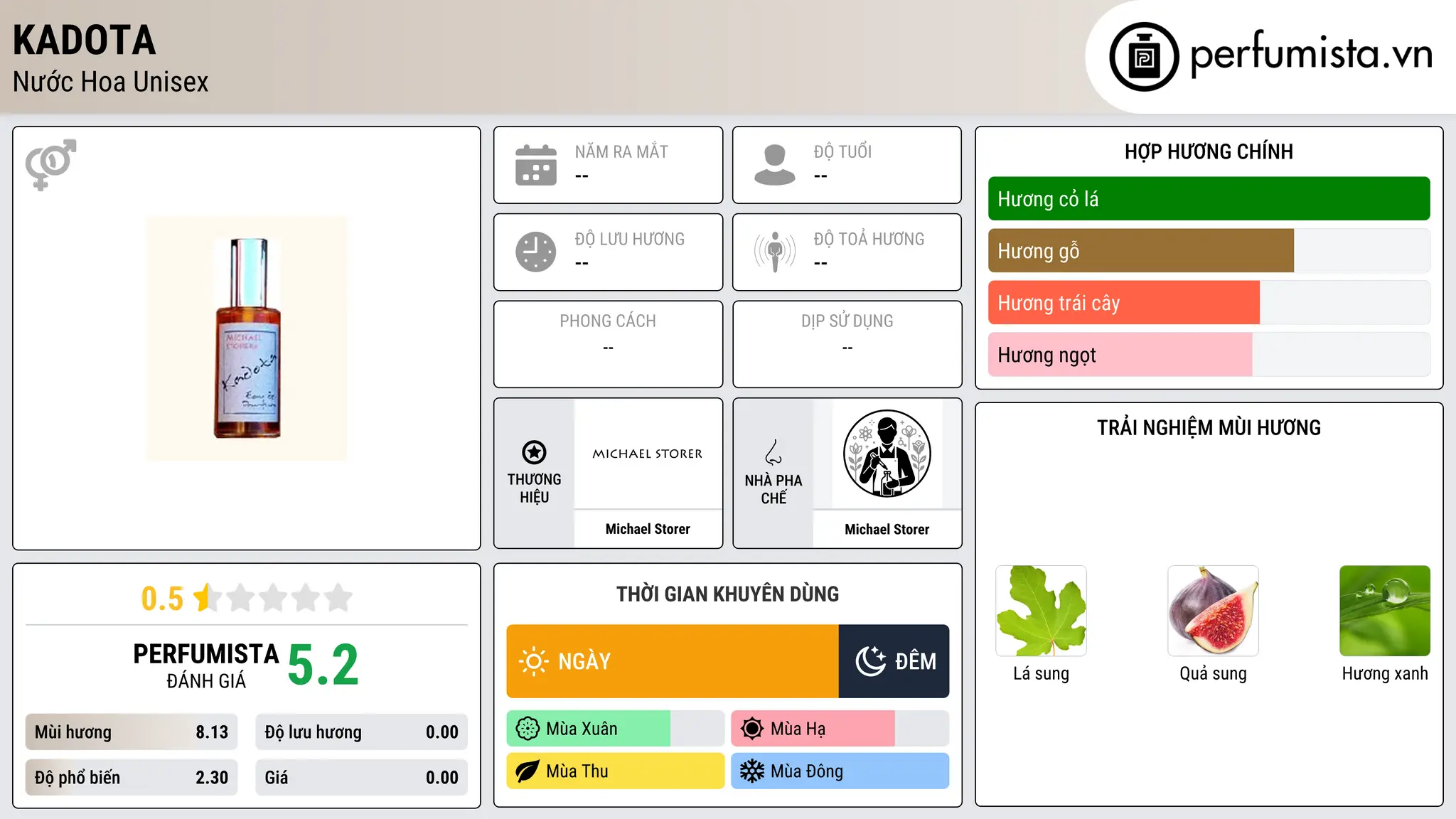
Task: Click the Hợp hương chính heading
Action: pyautogui.click(x=1209, y=151)
